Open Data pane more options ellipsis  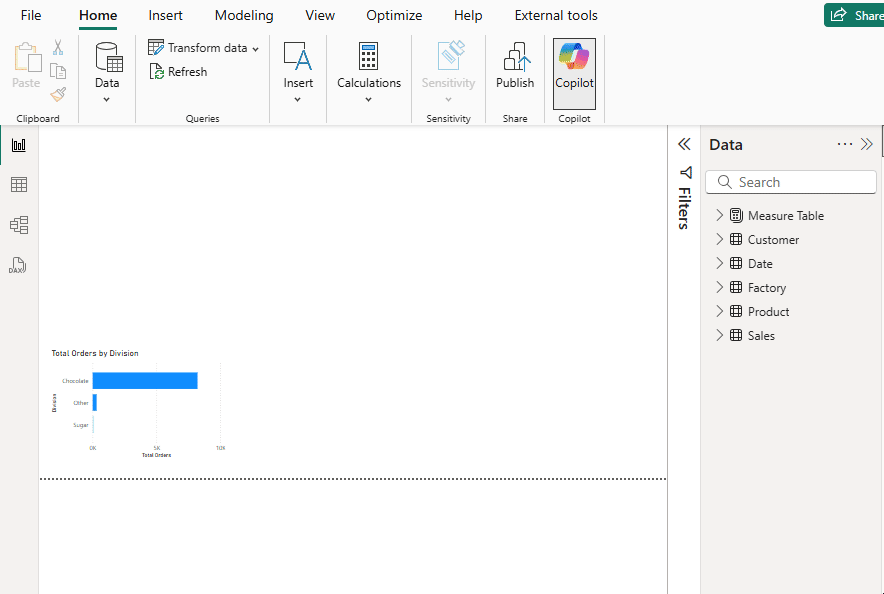(845, 145)
